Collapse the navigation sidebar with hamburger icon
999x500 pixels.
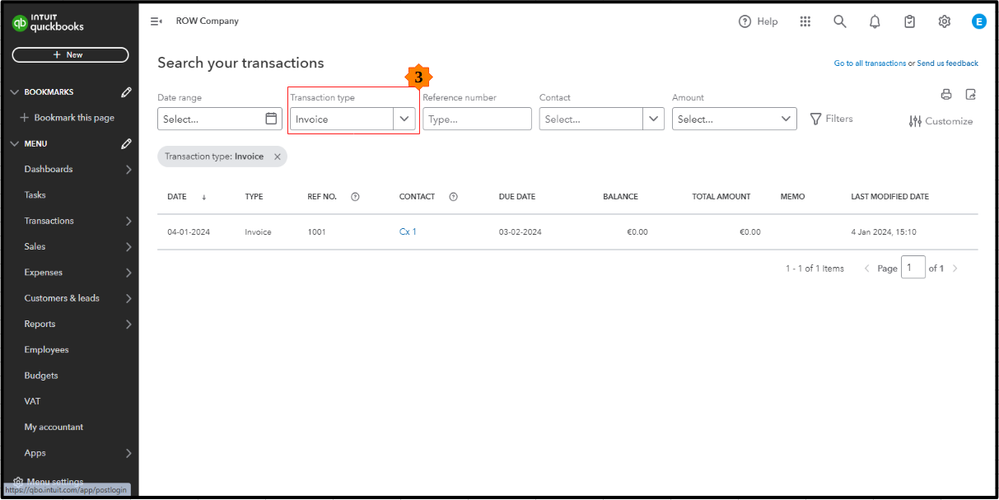156,21
